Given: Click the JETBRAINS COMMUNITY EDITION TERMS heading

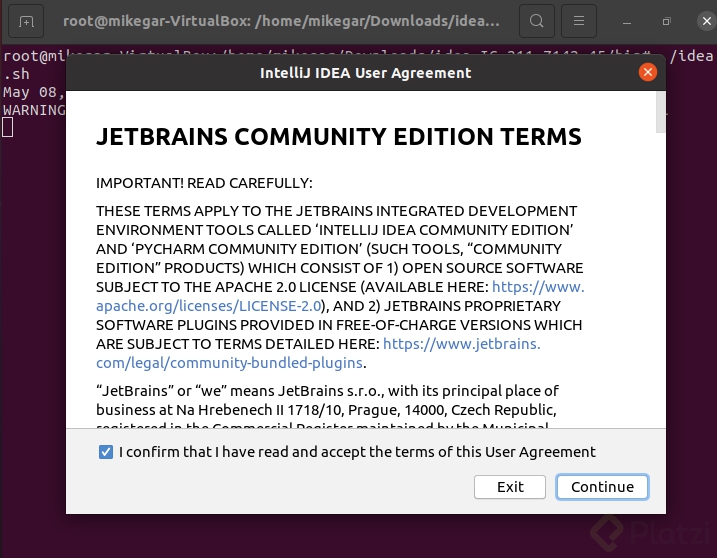Looking at the screenshot, I should [x=339, y=137].
